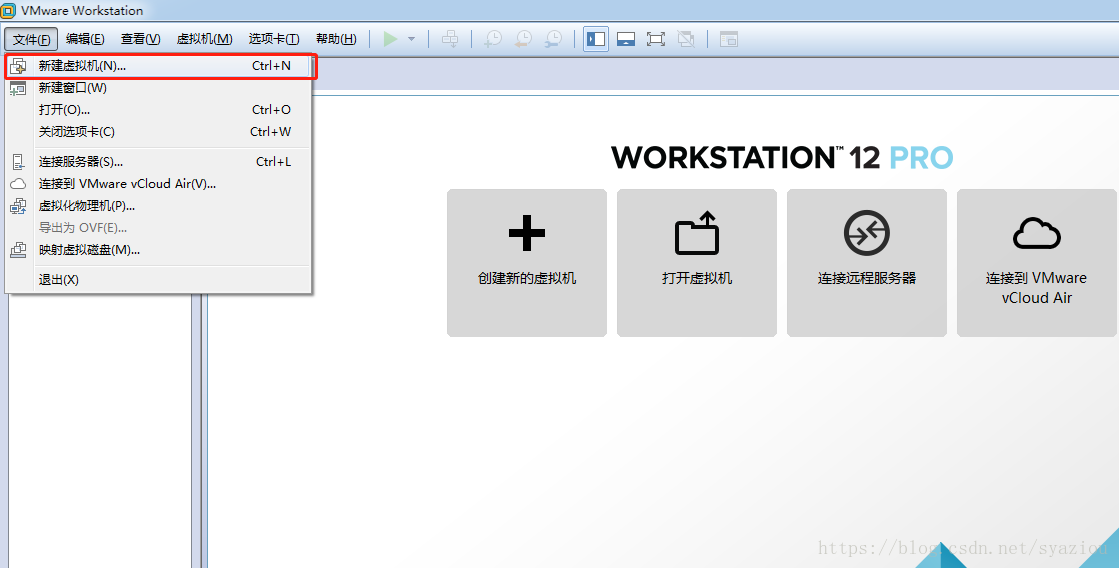Click the new window menu icon
Screen dimensions: 1119x568
coord(18,88)
